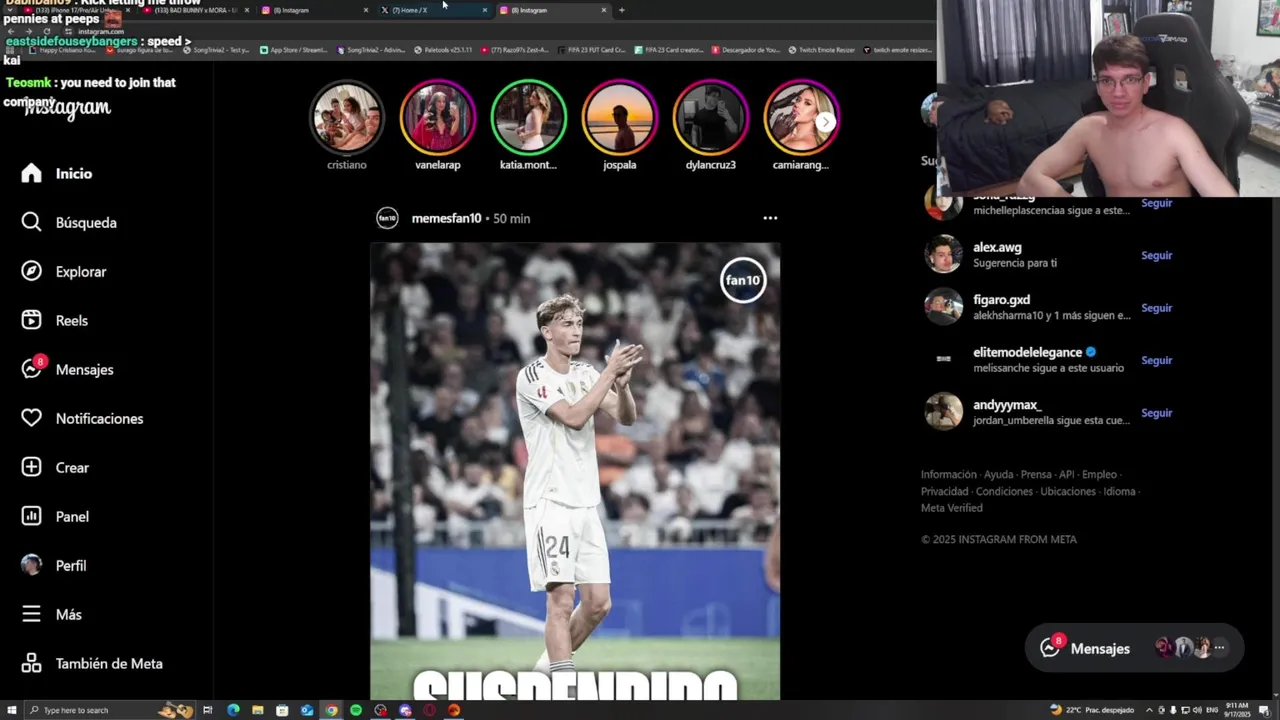Open the Ayuda footer link
Viewport: 1280px width, 720px height.
998,475
